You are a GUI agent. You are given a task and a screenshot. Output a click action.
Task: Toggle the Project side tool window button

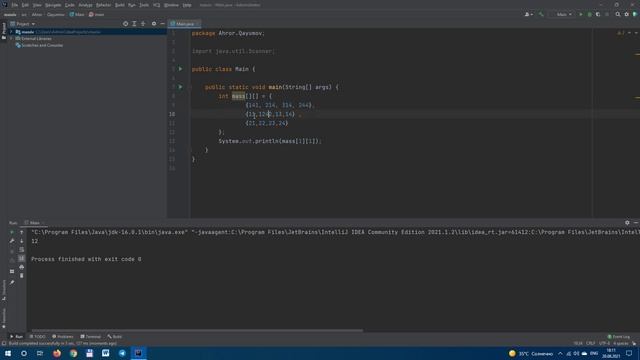[4, 31]
